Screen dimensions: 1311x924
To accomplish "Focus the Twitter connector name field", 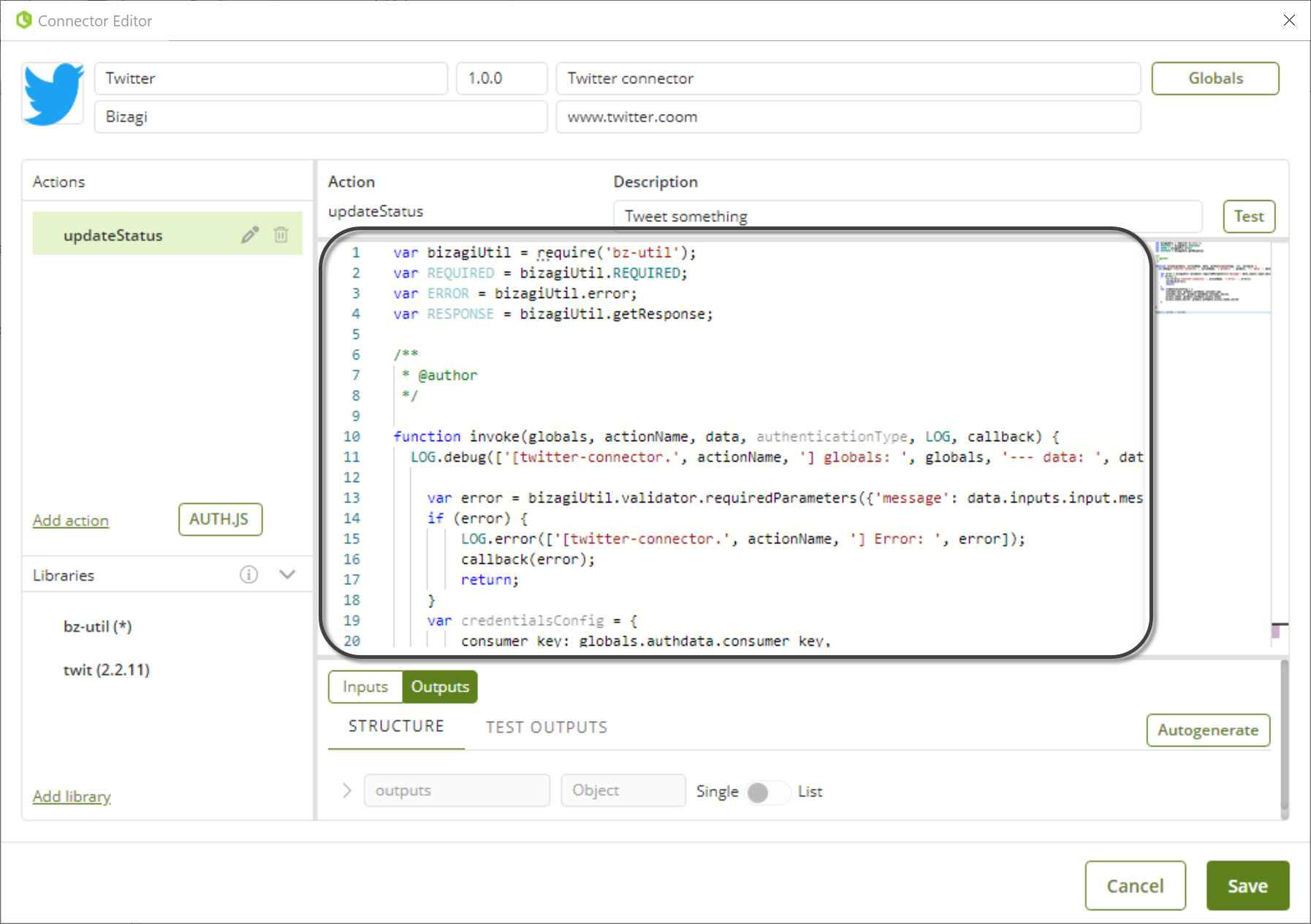I will [x=271, y=78].
